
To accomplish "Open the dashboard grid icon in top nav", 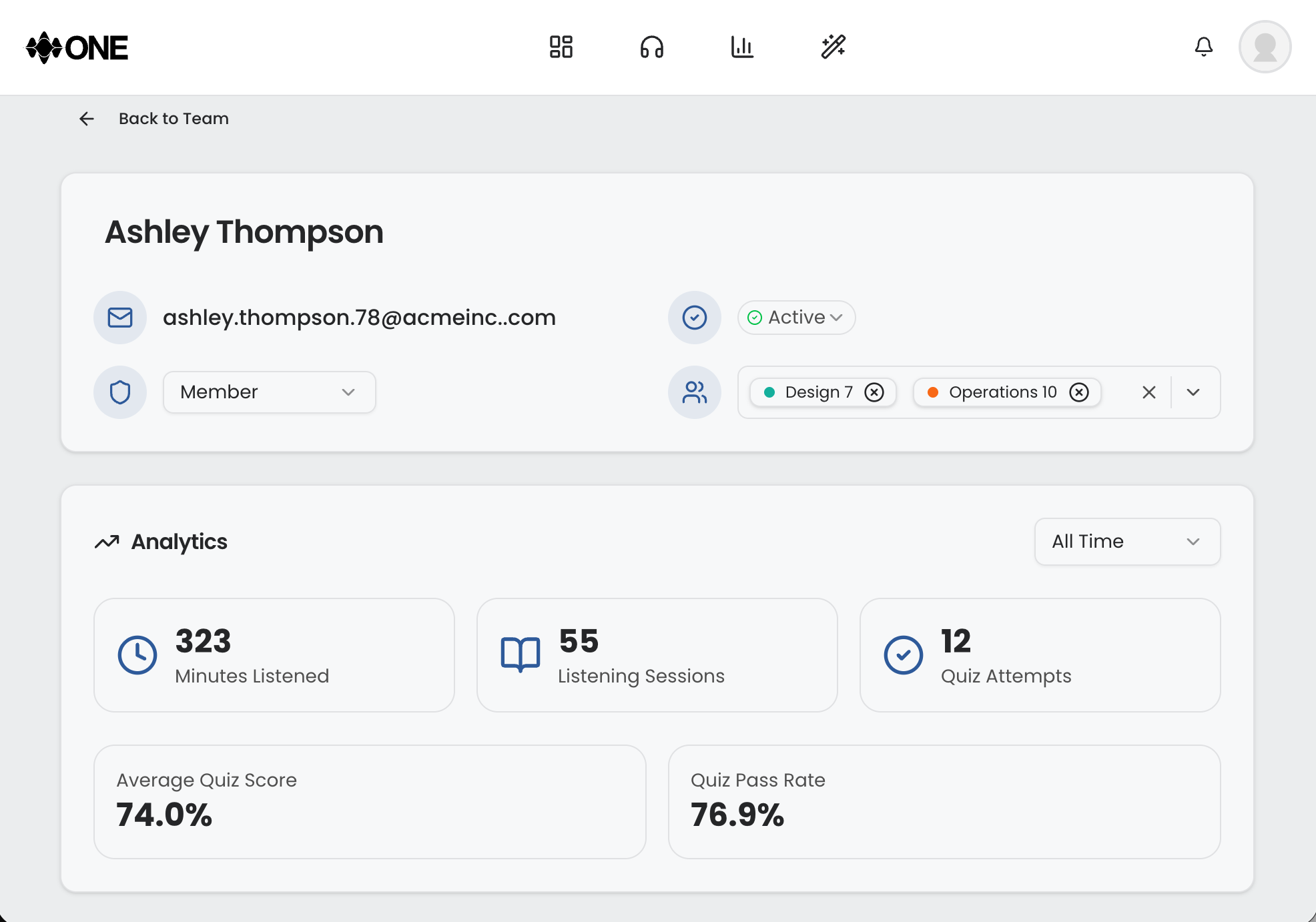I will click(x=561, y=47).
